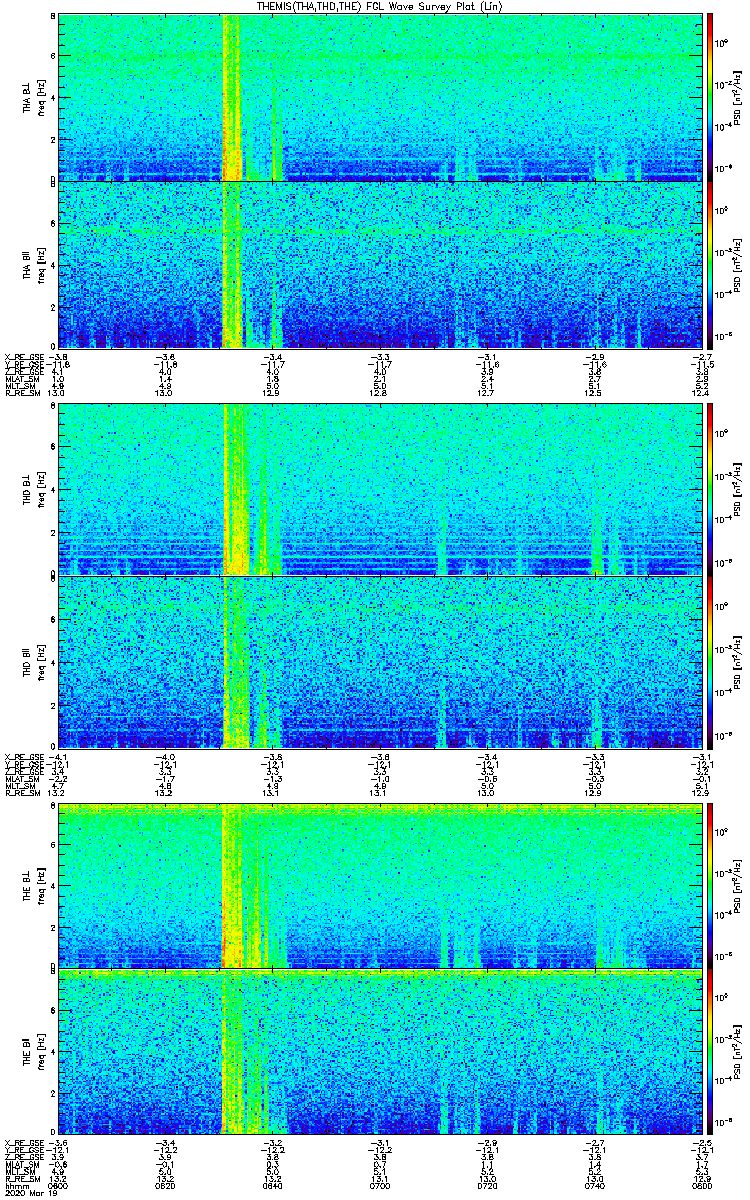The image size is (750, 1200).
Task: Select the THA B-parallel spectrogram panel
Action: coord(379,264)
